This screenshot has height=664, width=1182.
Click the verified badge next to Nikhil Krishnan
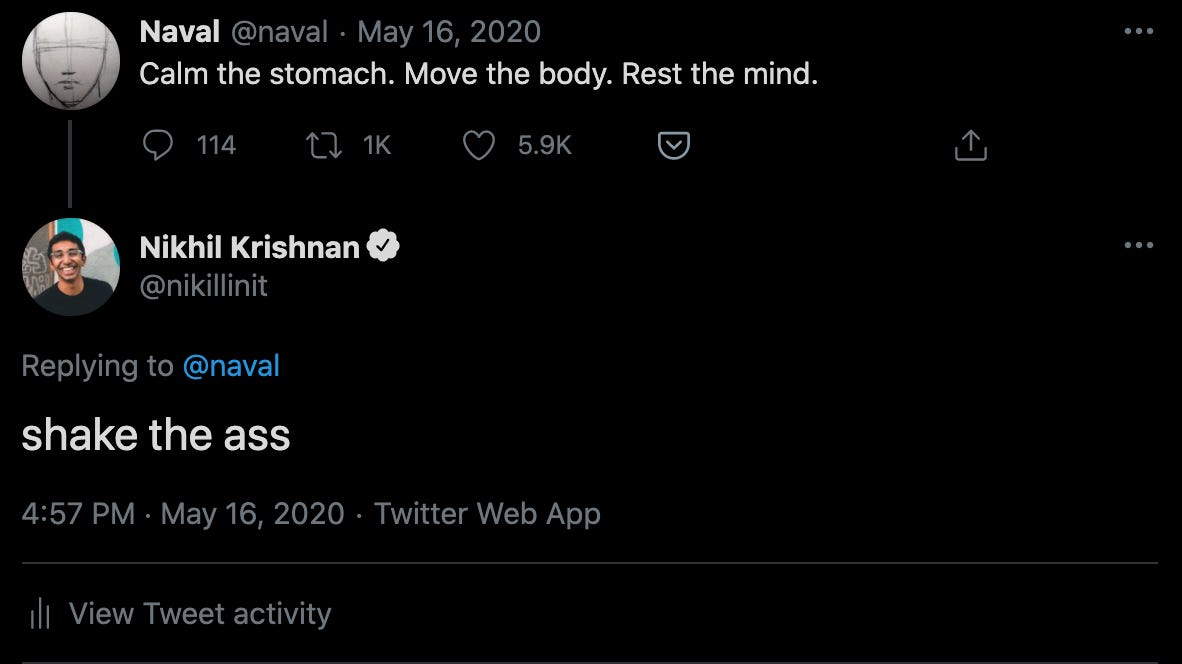[x=384, y=246]
